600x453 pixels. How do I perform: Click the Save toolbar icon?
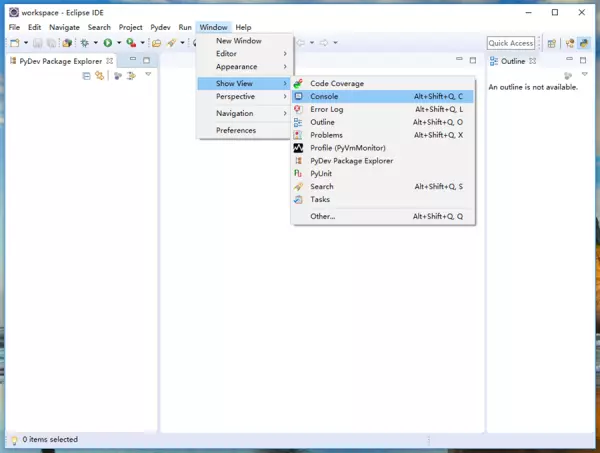[38, 43]
